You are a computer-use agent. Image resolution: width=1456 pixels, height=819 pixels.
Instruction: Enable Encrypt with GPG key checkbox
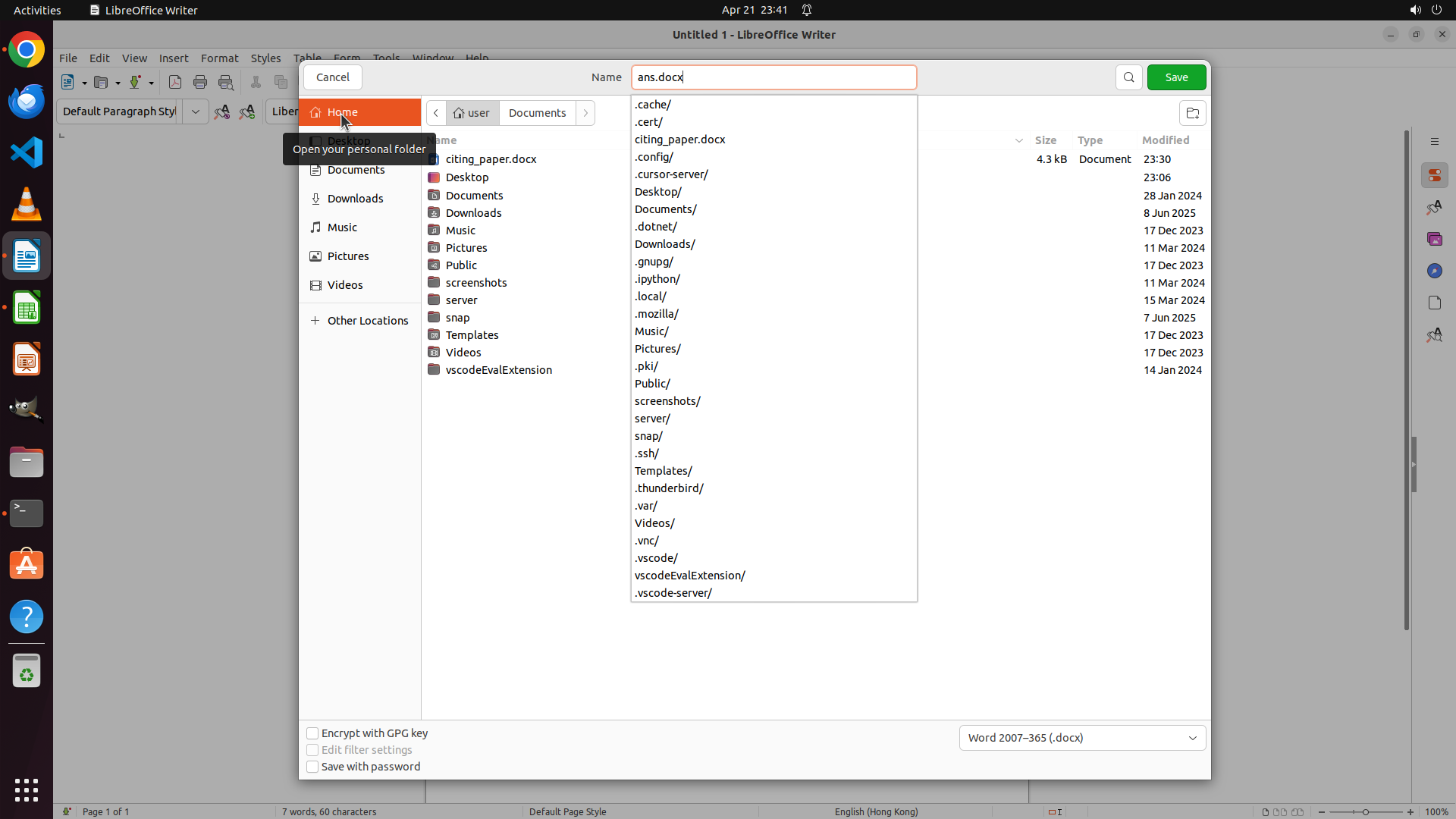pyautogui.click(x=312, y=733)
